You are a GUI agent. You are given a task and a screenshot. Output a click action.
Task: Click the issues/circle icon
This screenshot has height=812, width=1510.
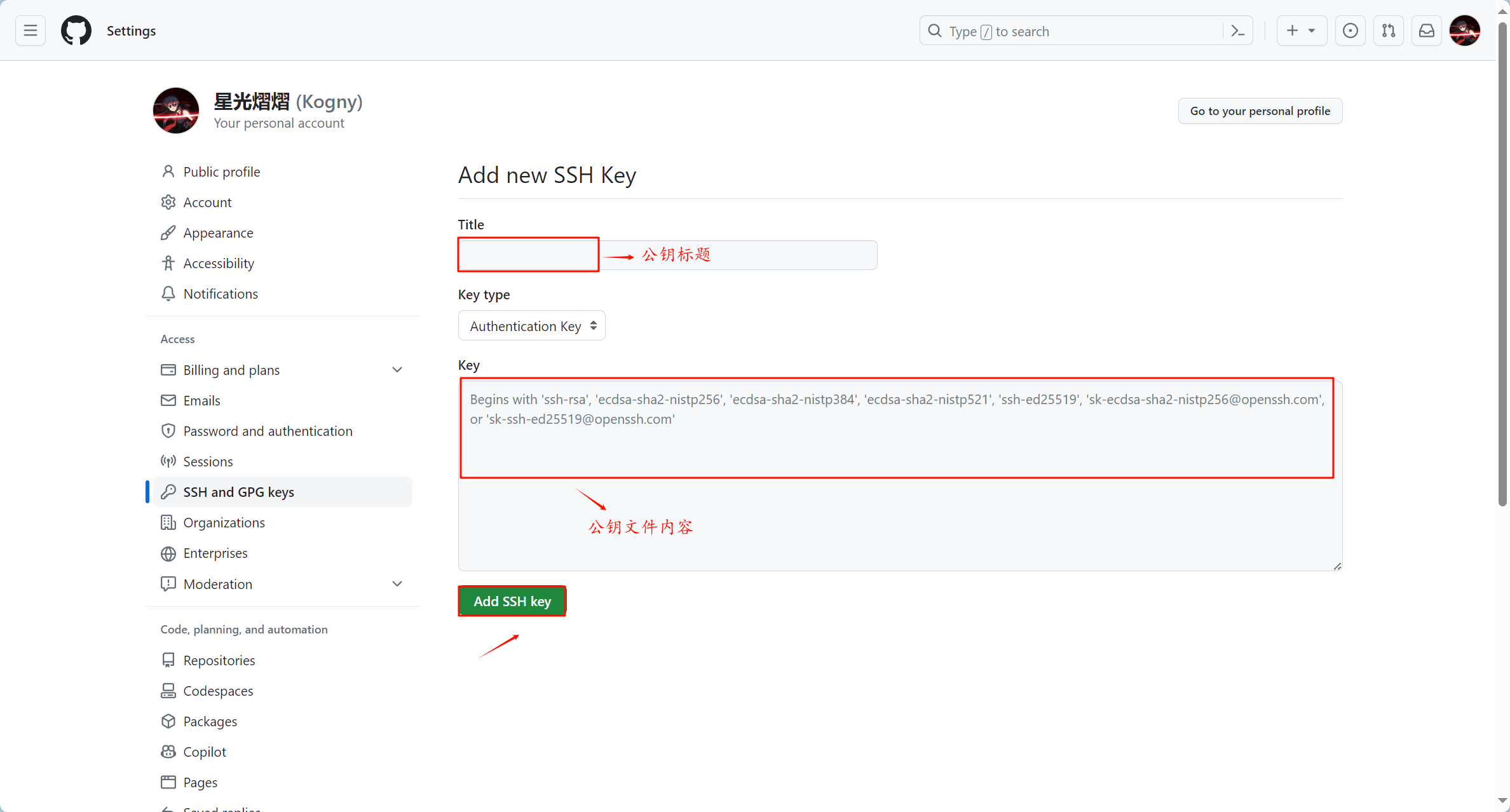click(x=1350, y=31)
